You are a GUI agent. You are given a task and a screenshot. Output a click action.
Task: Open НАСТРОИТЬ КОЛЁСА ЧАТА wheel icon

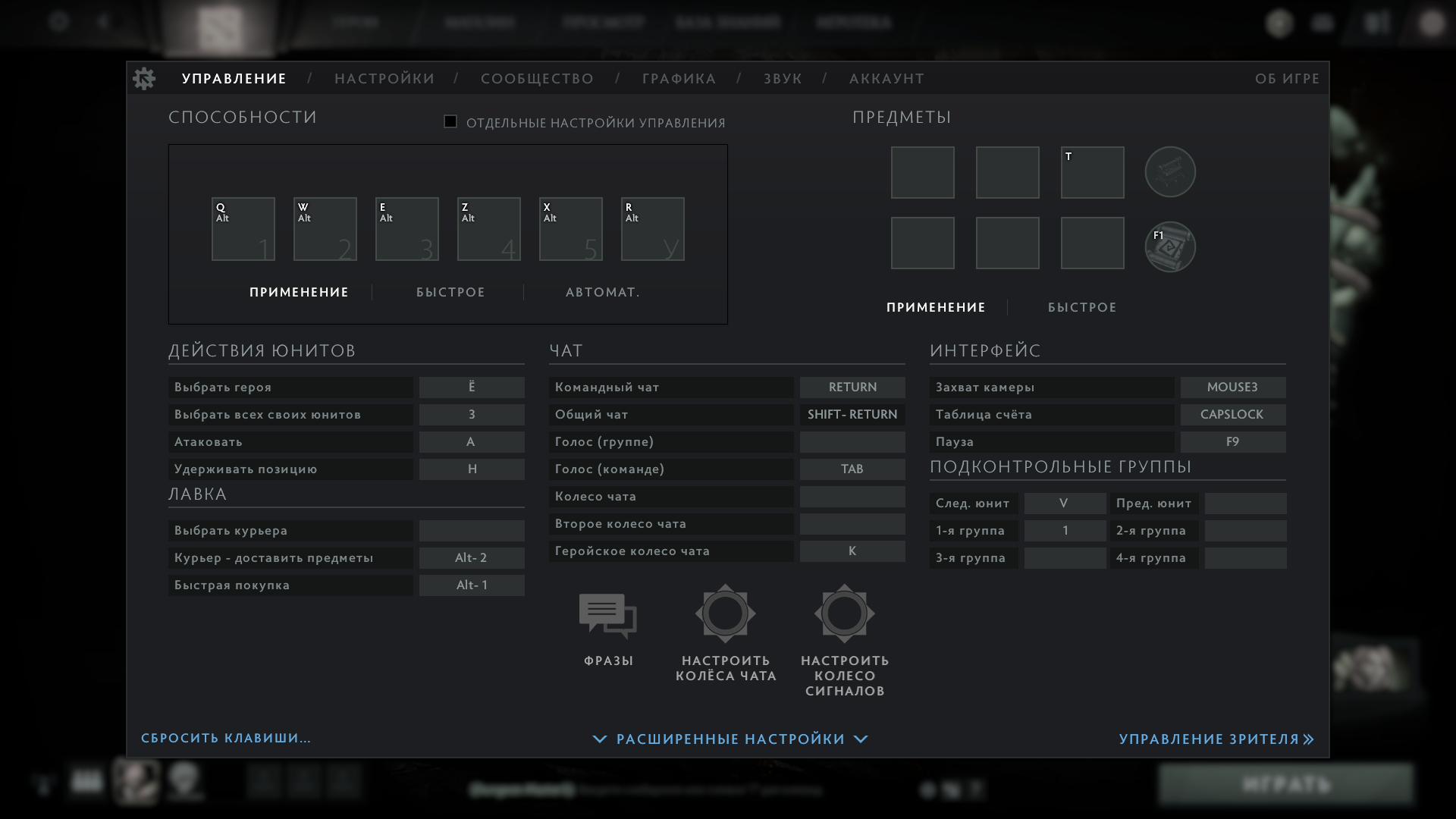(726, 613)
